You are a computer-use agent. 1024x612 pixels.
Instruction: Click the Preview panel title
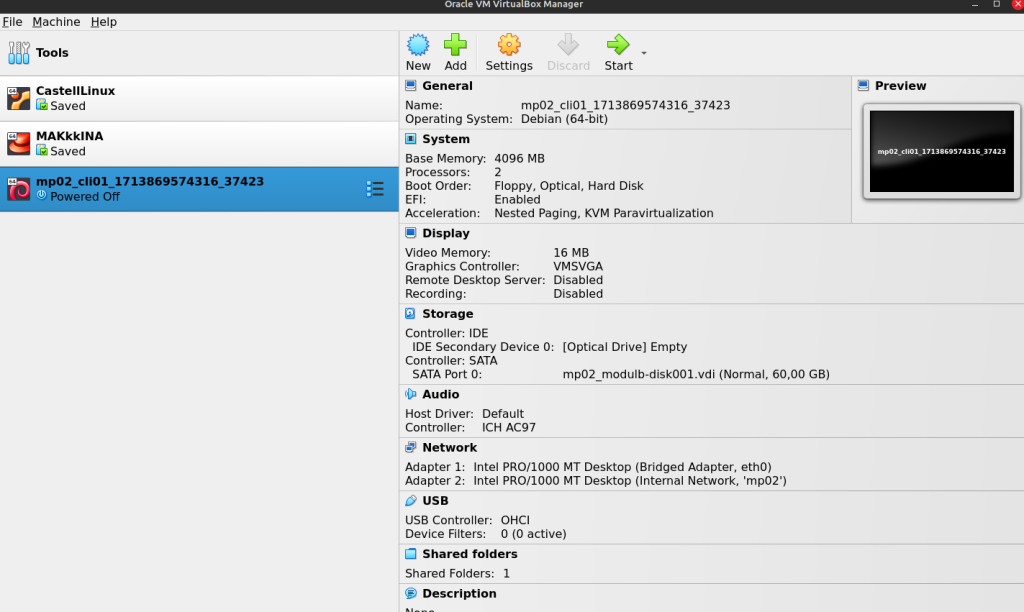point(901,86)
